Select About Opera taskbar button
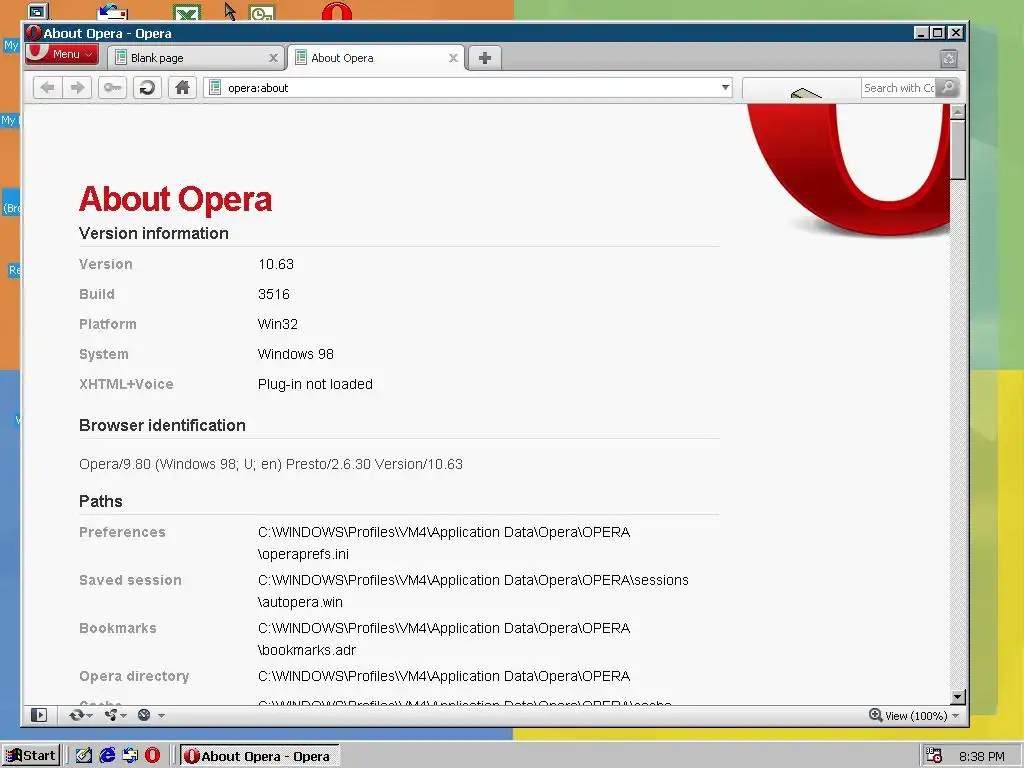1024x768 pixels. click(259, 756)
